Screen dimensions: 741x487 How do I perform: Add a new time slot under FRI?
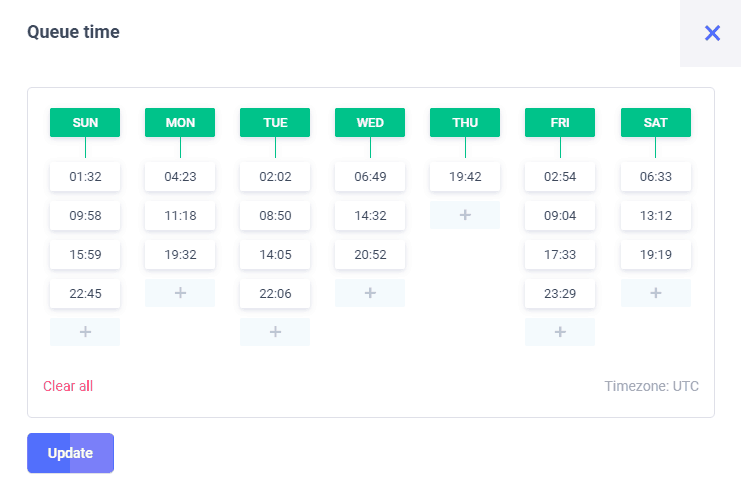560,332
